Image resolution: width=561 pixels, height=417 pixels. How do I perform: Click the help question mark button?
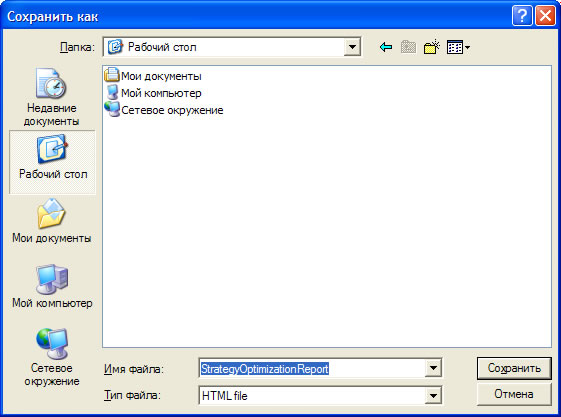pyautogui.click(x=522, y=16)
